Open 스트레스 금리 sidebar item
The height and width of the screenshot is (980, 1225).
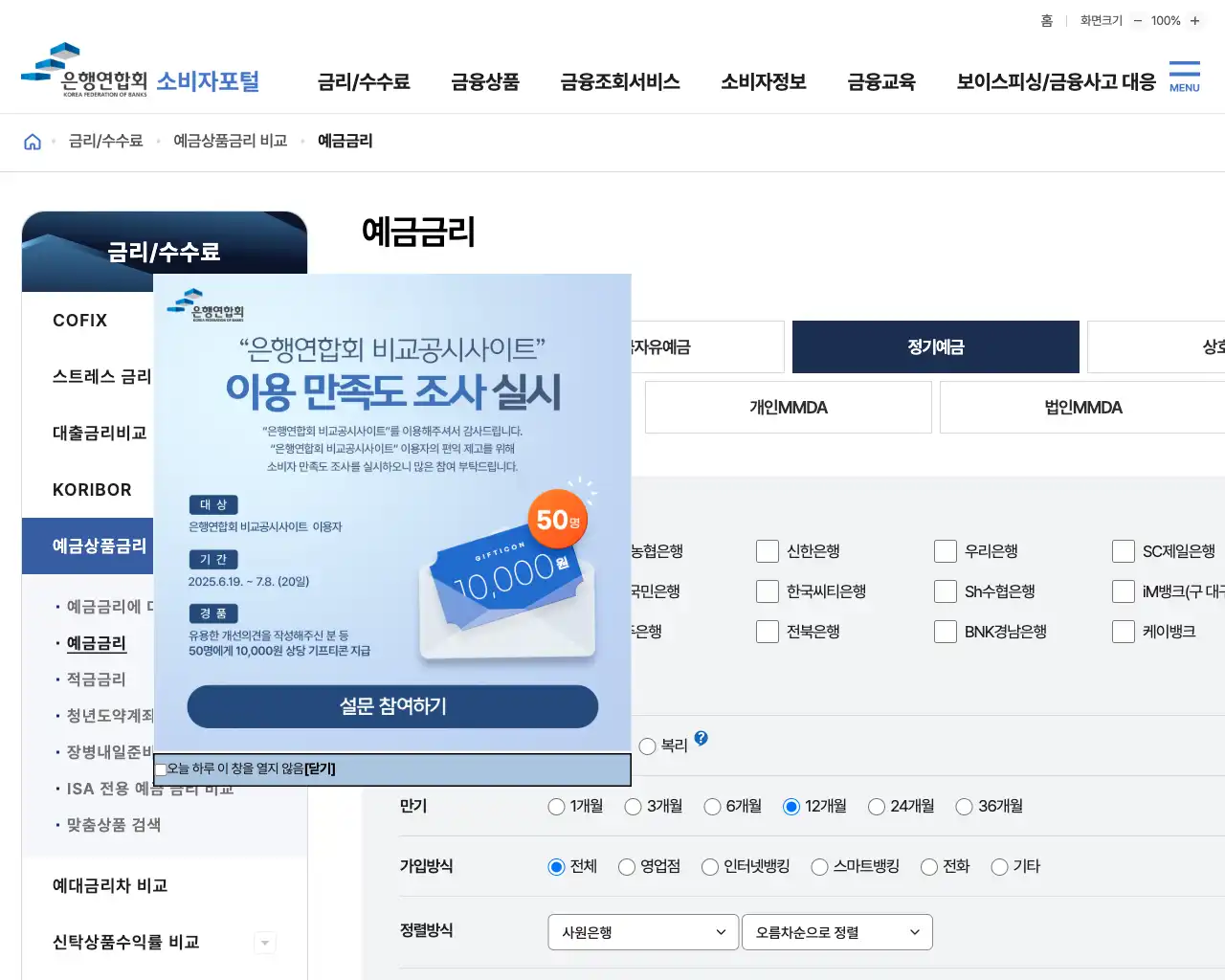[x=101, y=377]
